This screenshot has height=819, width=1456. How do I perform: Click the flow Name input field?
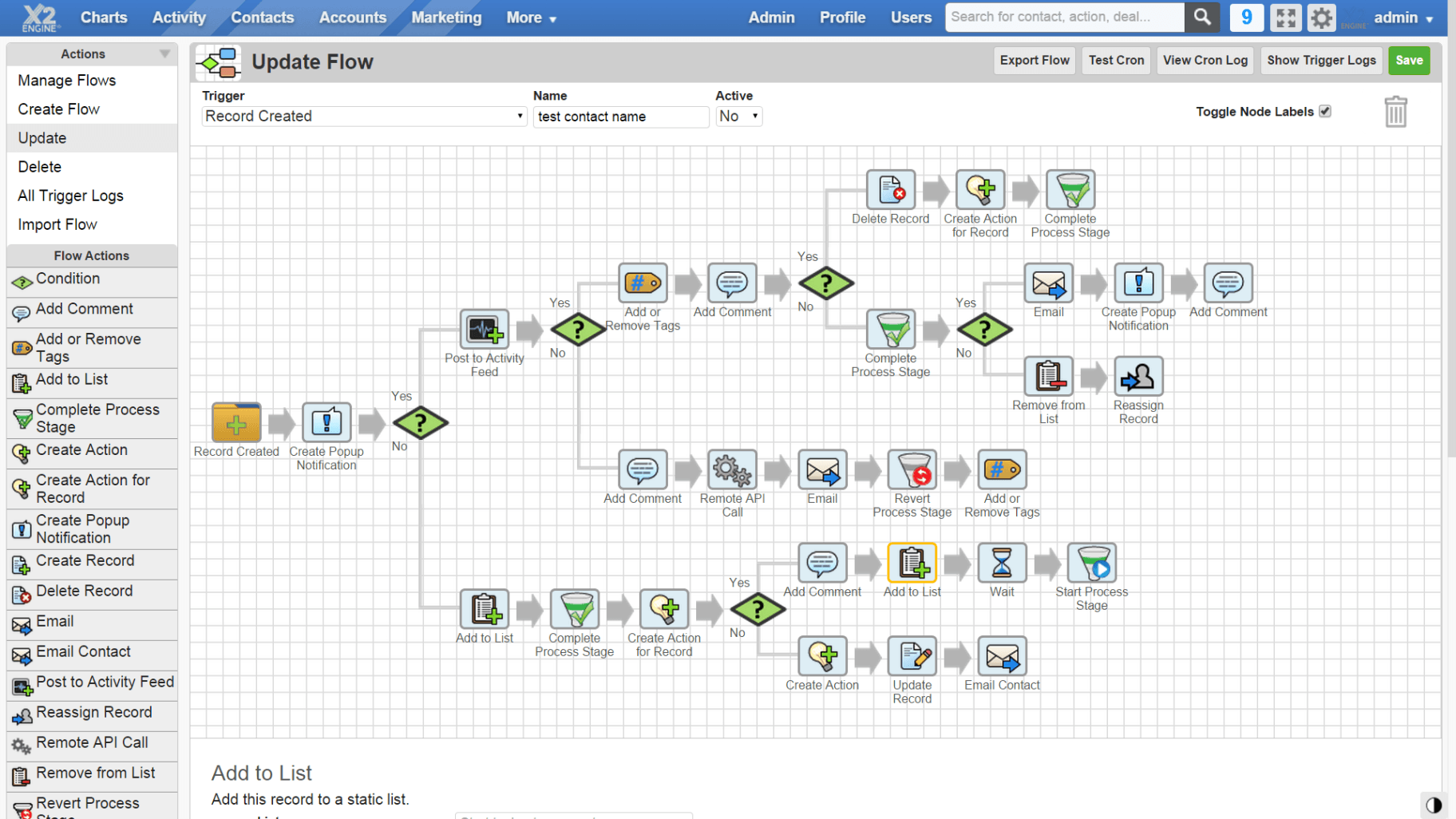(x=620, y=117)
